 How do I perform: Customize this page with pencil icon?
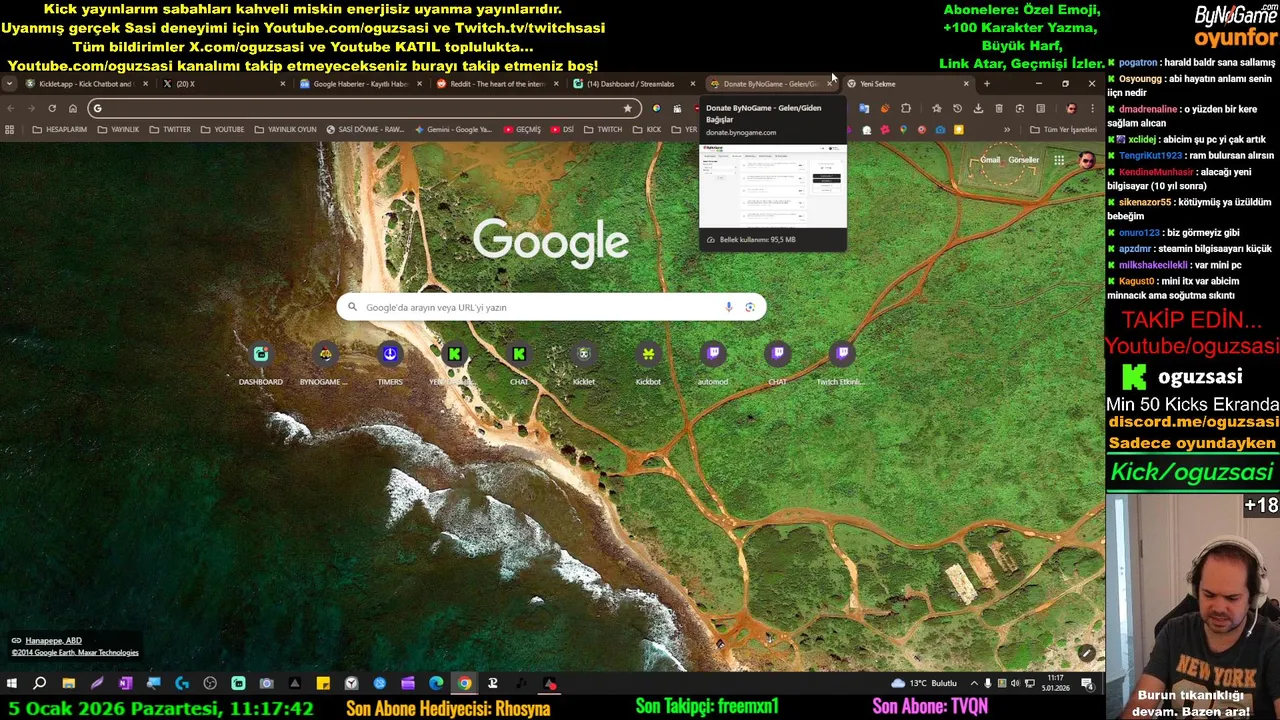[x=1086, y=653]
